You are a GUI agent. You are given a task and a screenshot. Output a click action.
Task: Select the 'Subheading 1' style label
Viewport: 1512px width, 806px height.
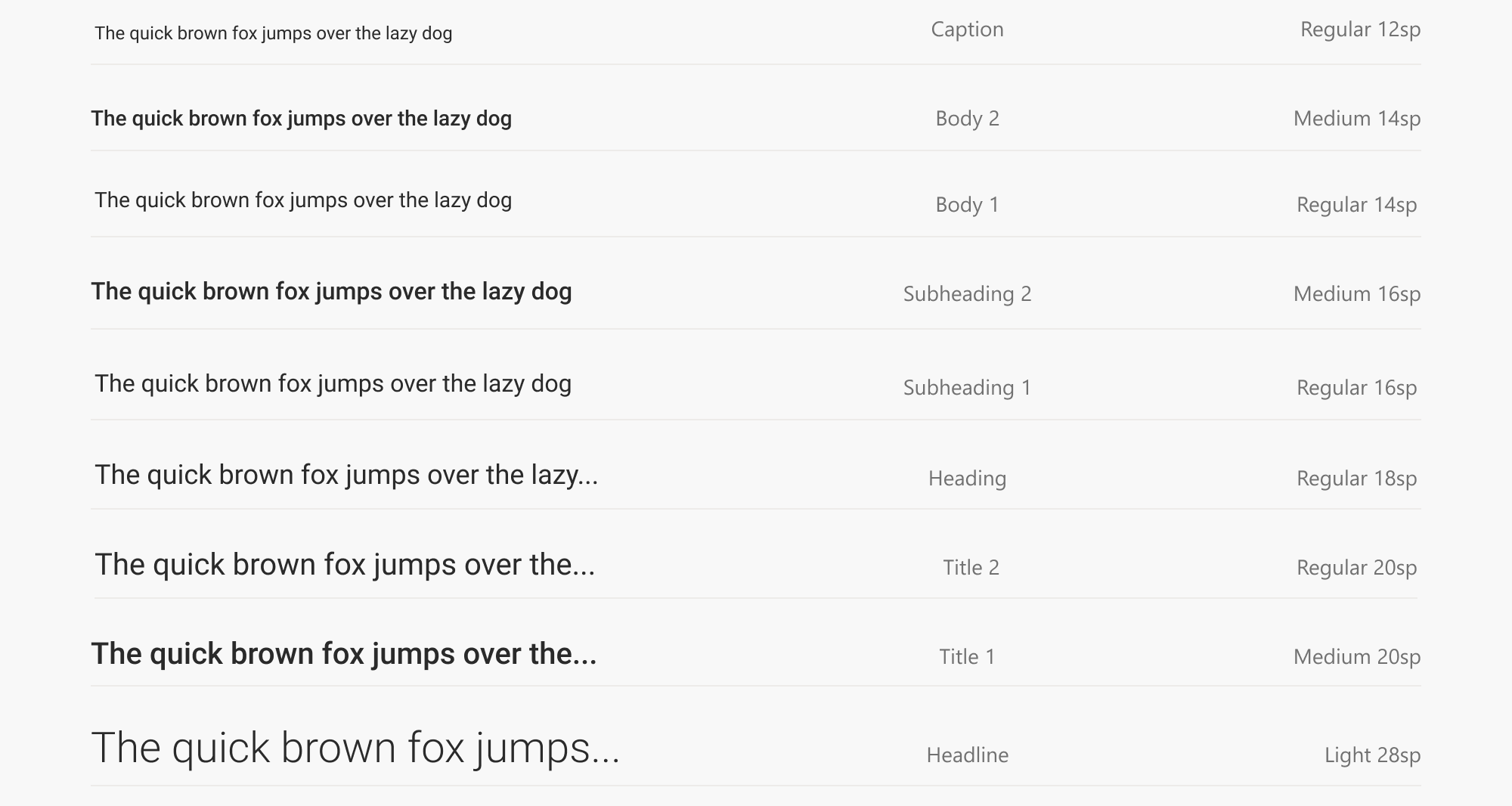967,388
